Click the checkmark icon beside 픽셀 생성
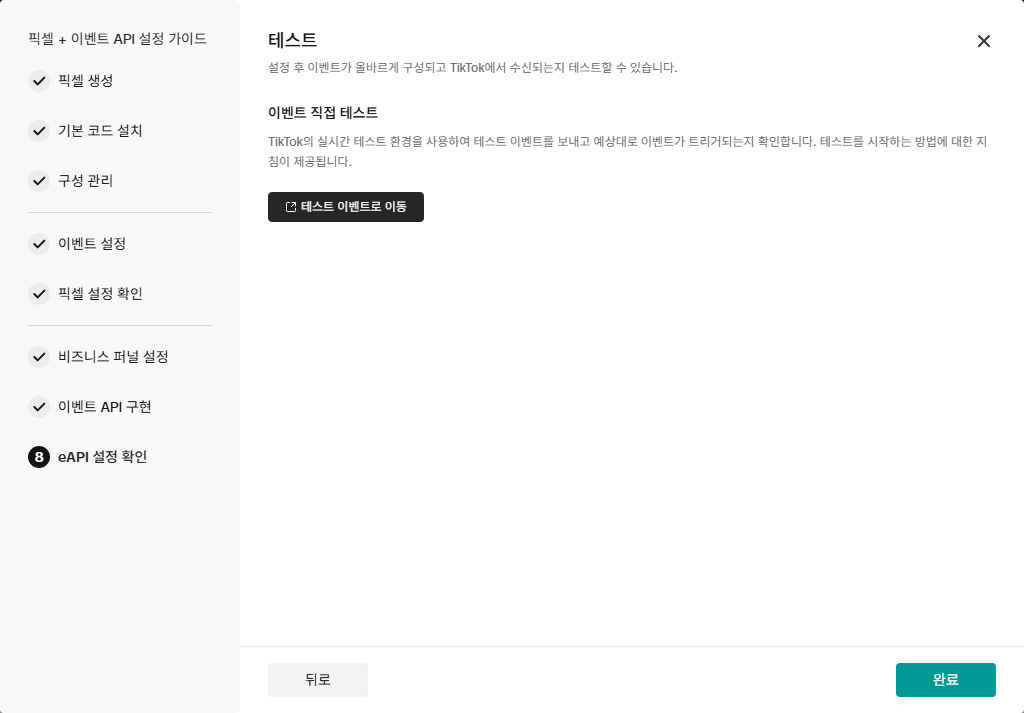 tap(39, 81)
